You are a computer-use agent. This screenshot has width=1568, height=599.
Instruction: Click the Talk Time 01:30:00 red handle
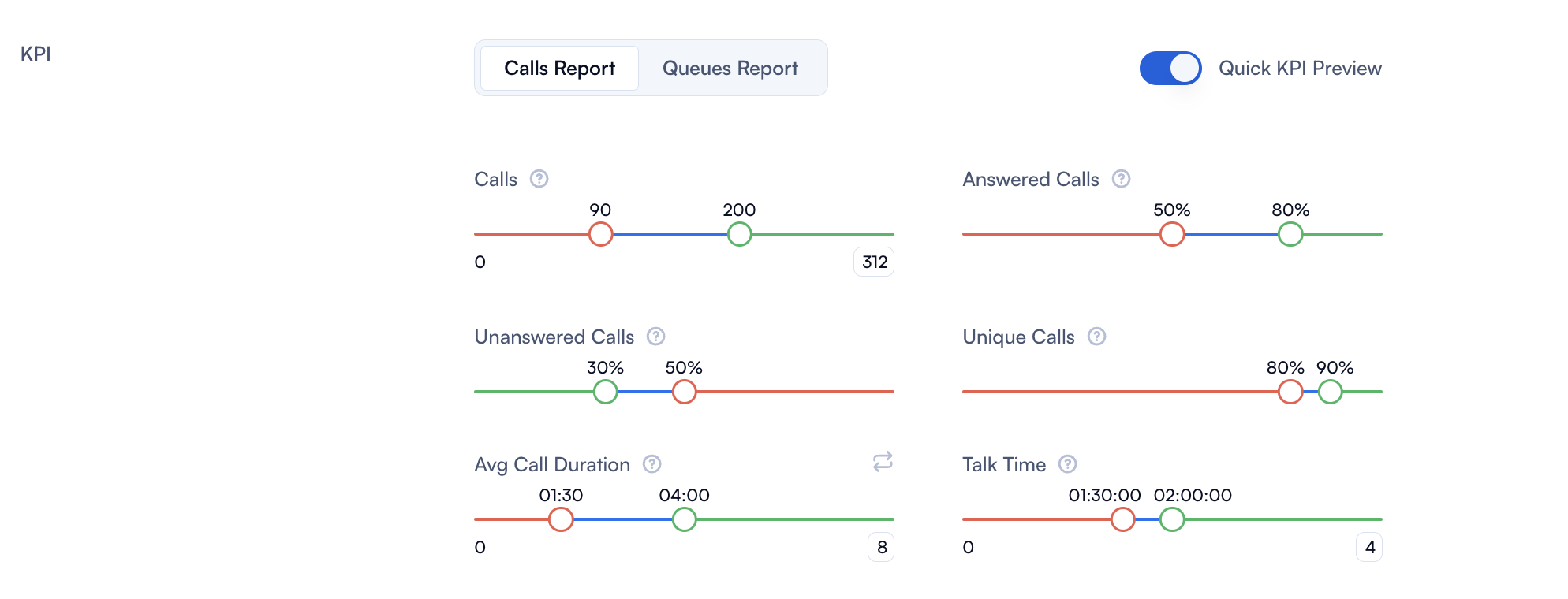(1122, 519)
